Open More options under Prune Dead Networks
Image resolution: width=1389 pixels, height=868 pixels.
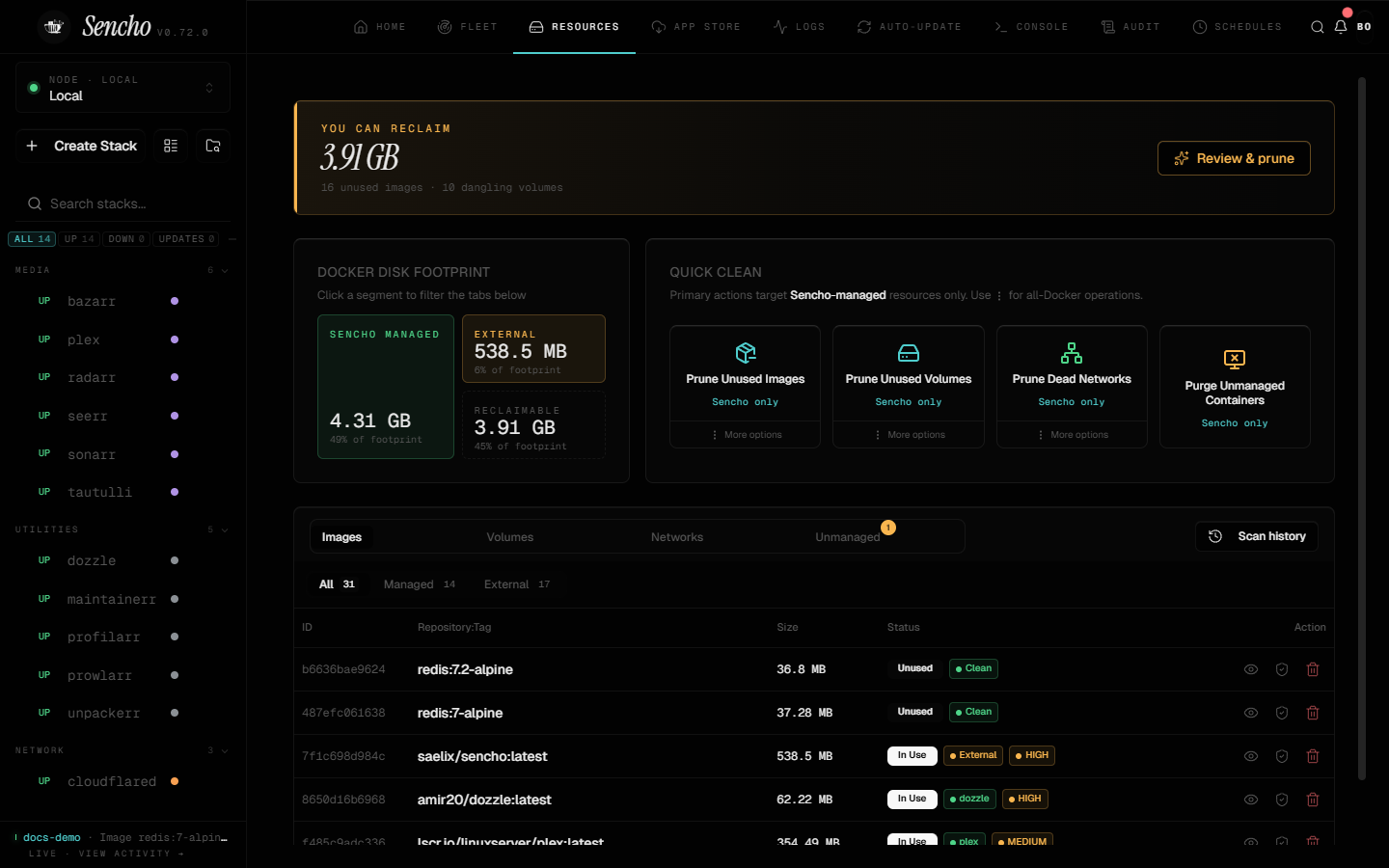point(1072,435)
